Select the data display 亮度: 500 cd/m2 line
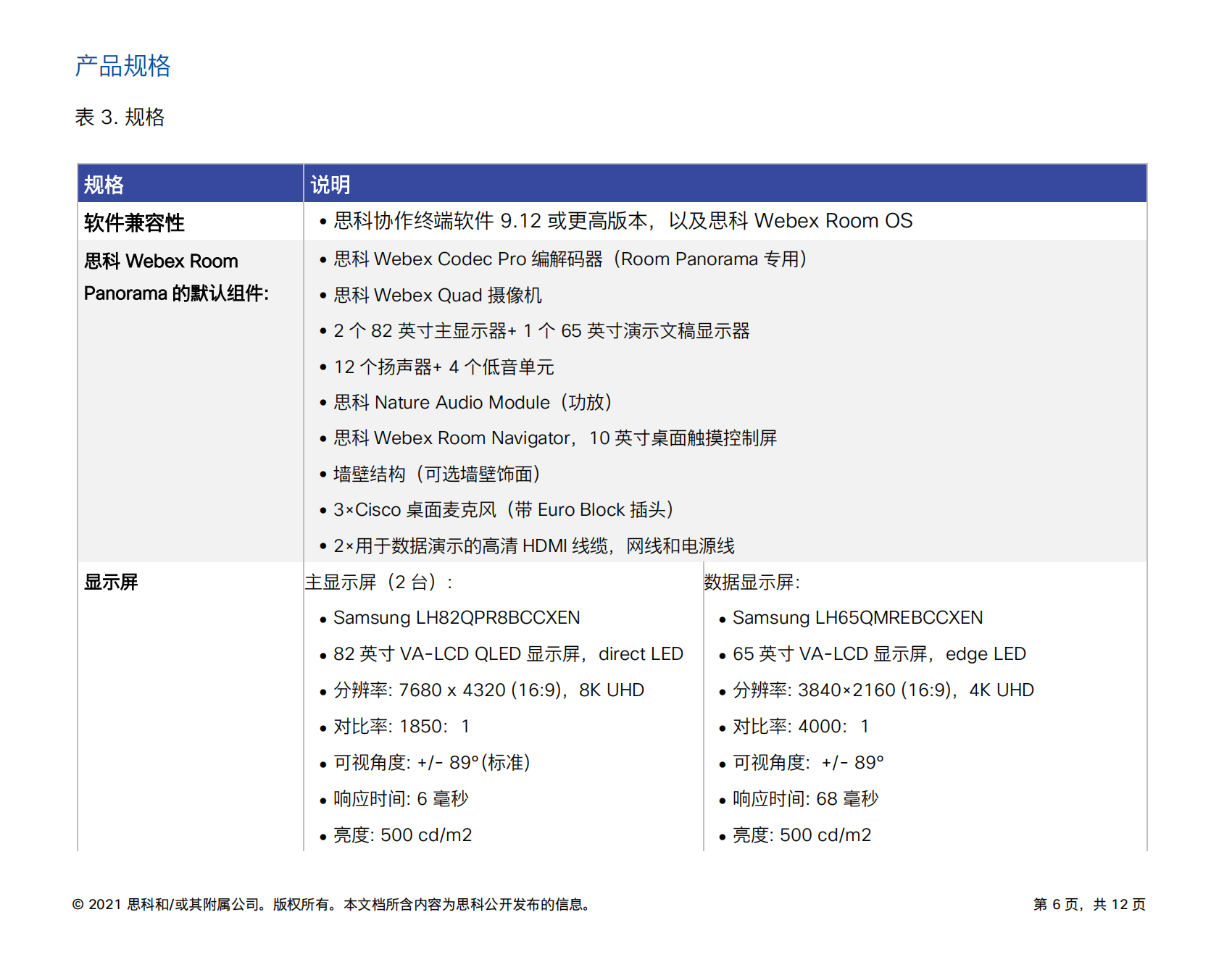Screen dimensions: 1232x970 point(802,835)
